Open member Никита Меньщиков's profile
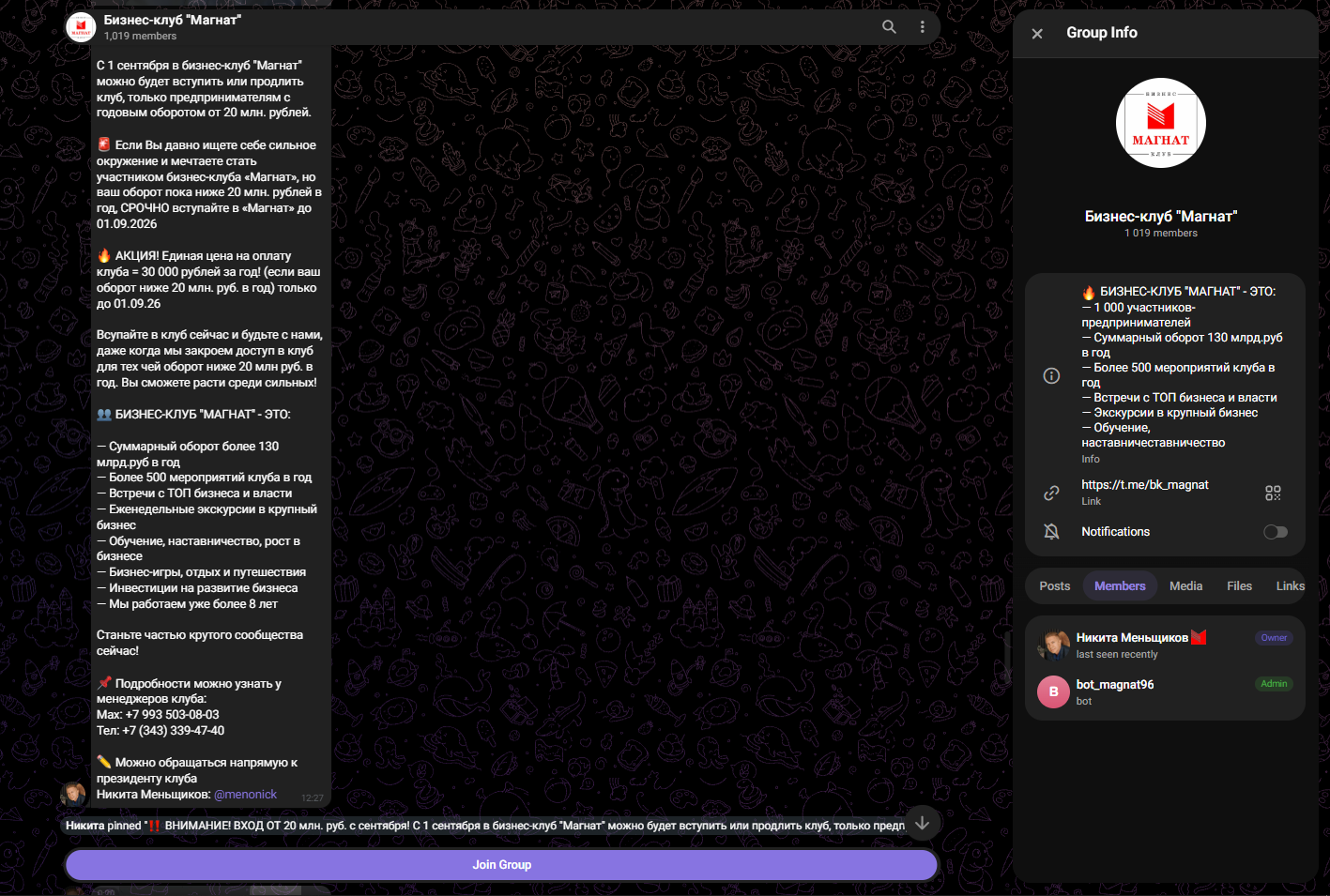Screen dimensions: 1330x896 (x=1165, y=645)
